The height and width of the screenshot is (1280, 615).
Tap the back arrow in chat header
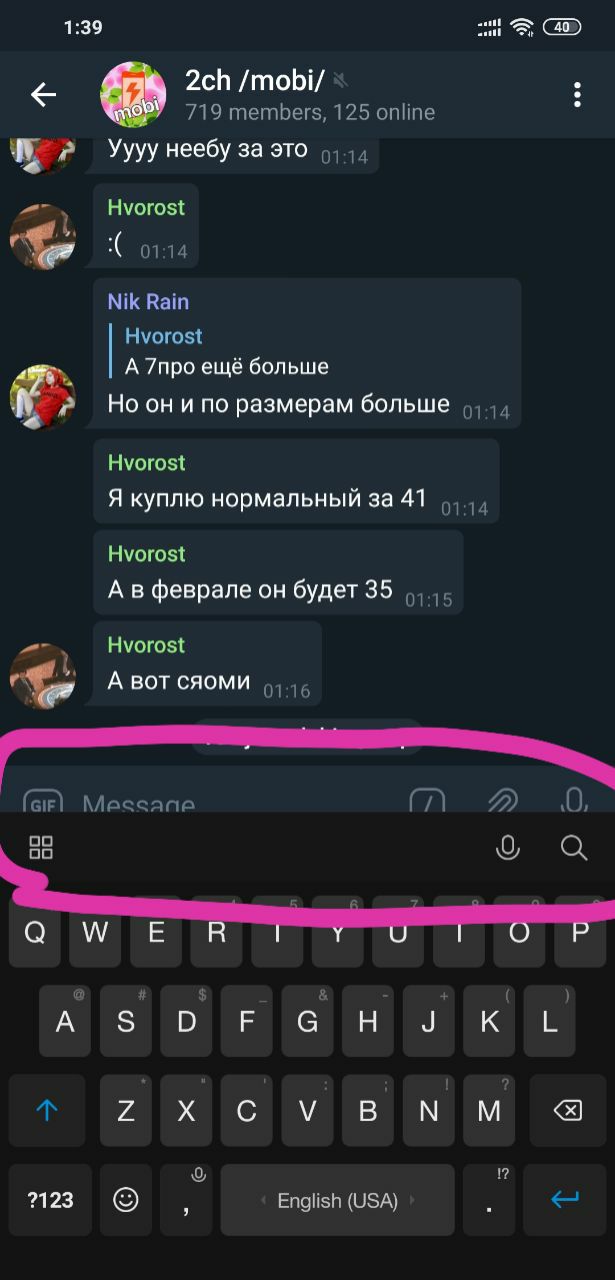(x=43, y=95)
